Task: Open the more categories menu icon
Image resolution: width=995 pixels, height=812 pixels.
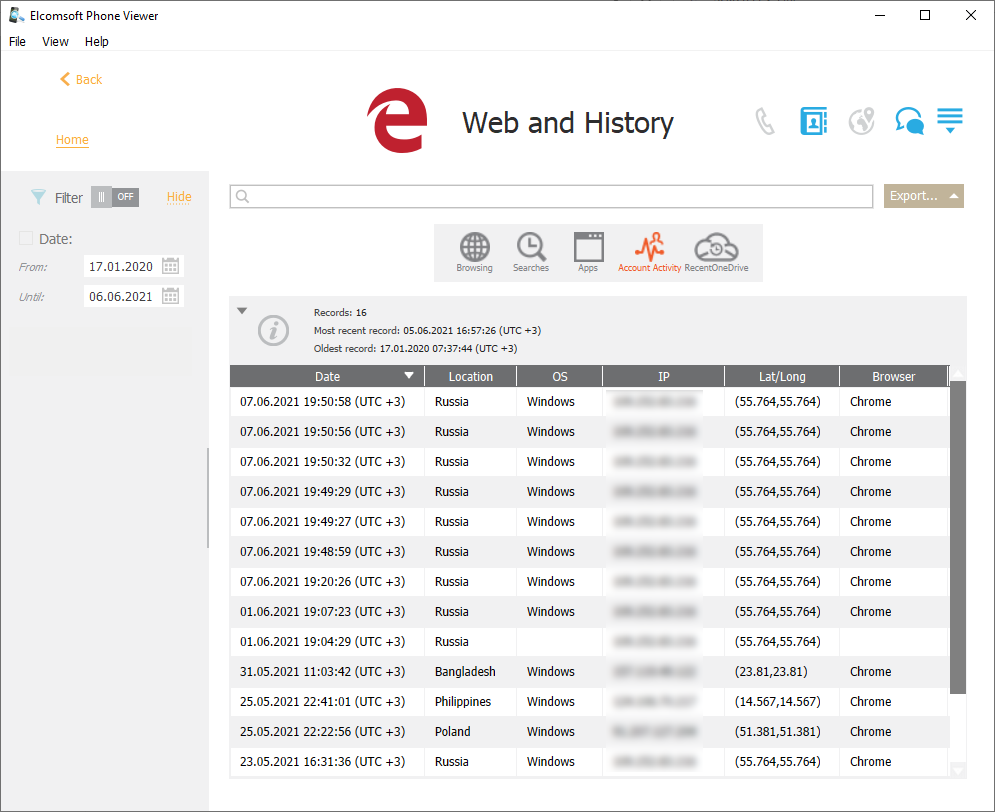Action: point(950,120)
